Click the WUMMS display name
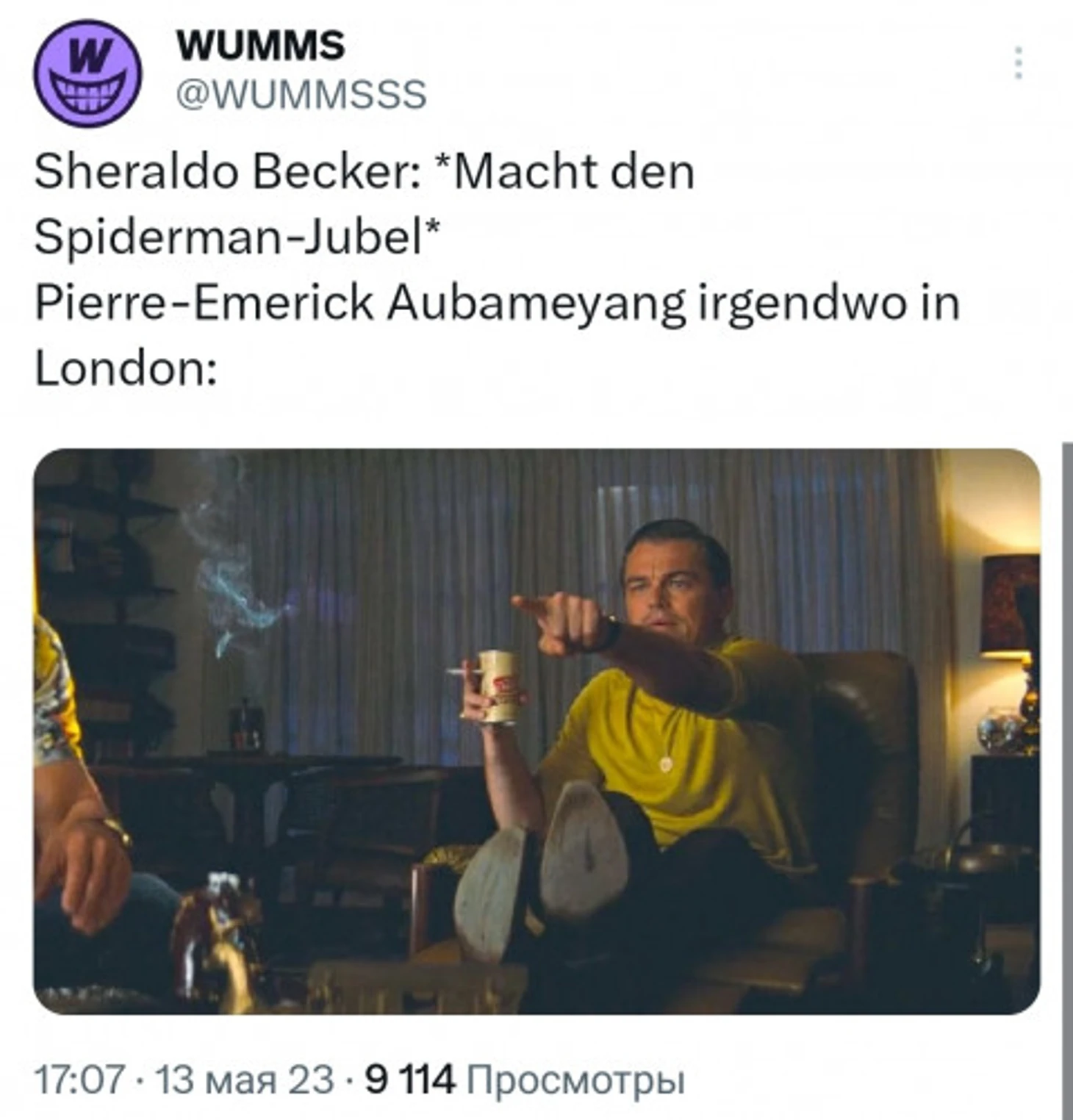1073x1120 pixels. [260, 45]
